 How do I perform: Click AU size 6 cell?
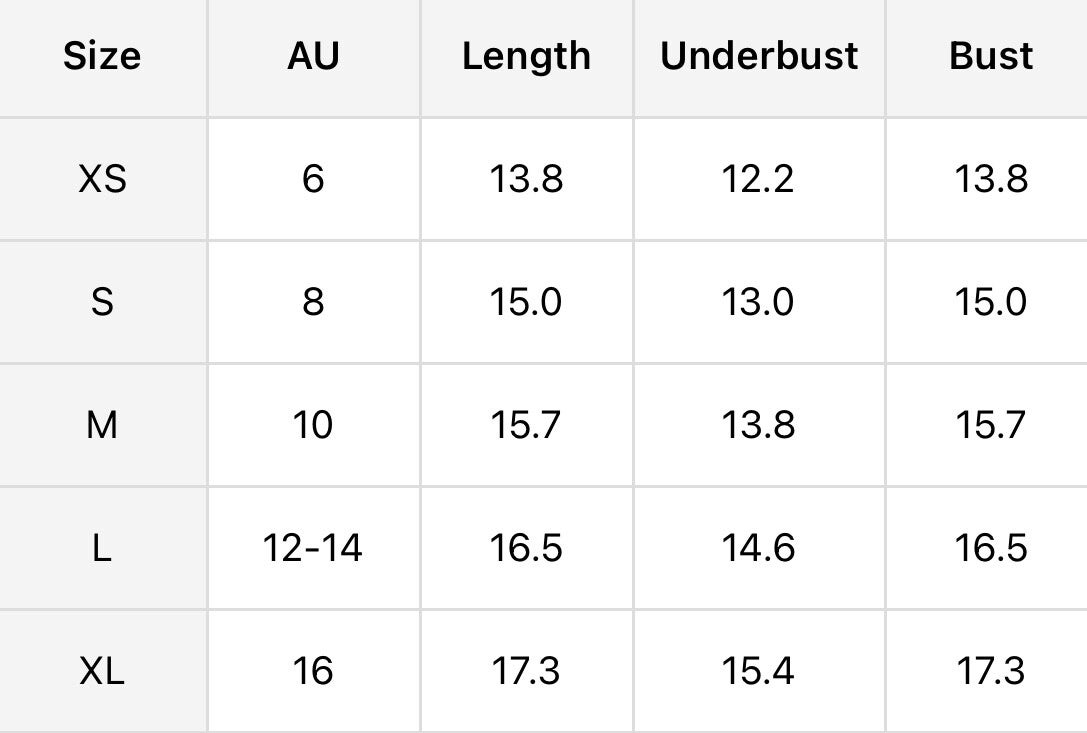coord(313,179)
